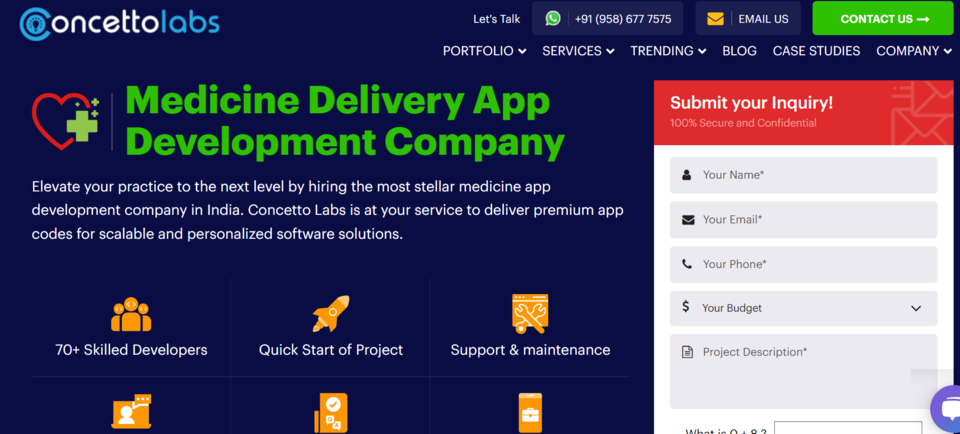Open the chat widget bubble
The image size is (960, 434).
tap(947, 409)
